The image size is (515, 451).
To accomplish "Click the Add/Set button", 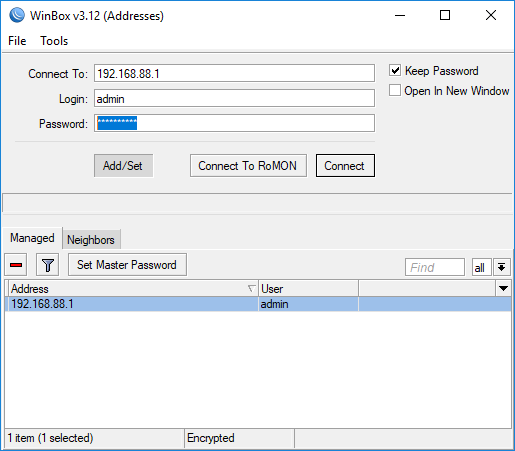I will [x=123, y=166].
